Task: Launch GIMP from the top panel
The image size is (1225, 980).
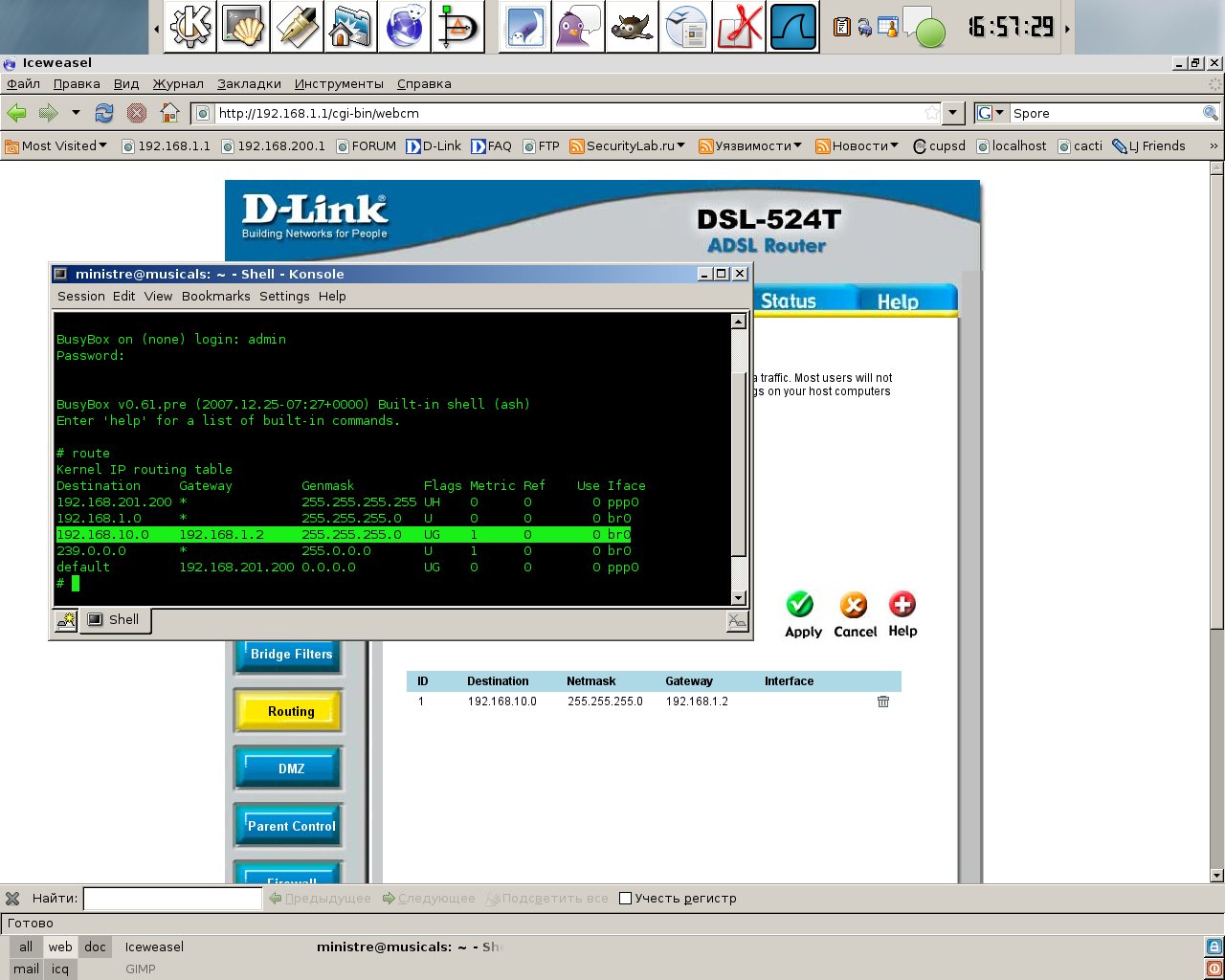Action: coord(633,27)
